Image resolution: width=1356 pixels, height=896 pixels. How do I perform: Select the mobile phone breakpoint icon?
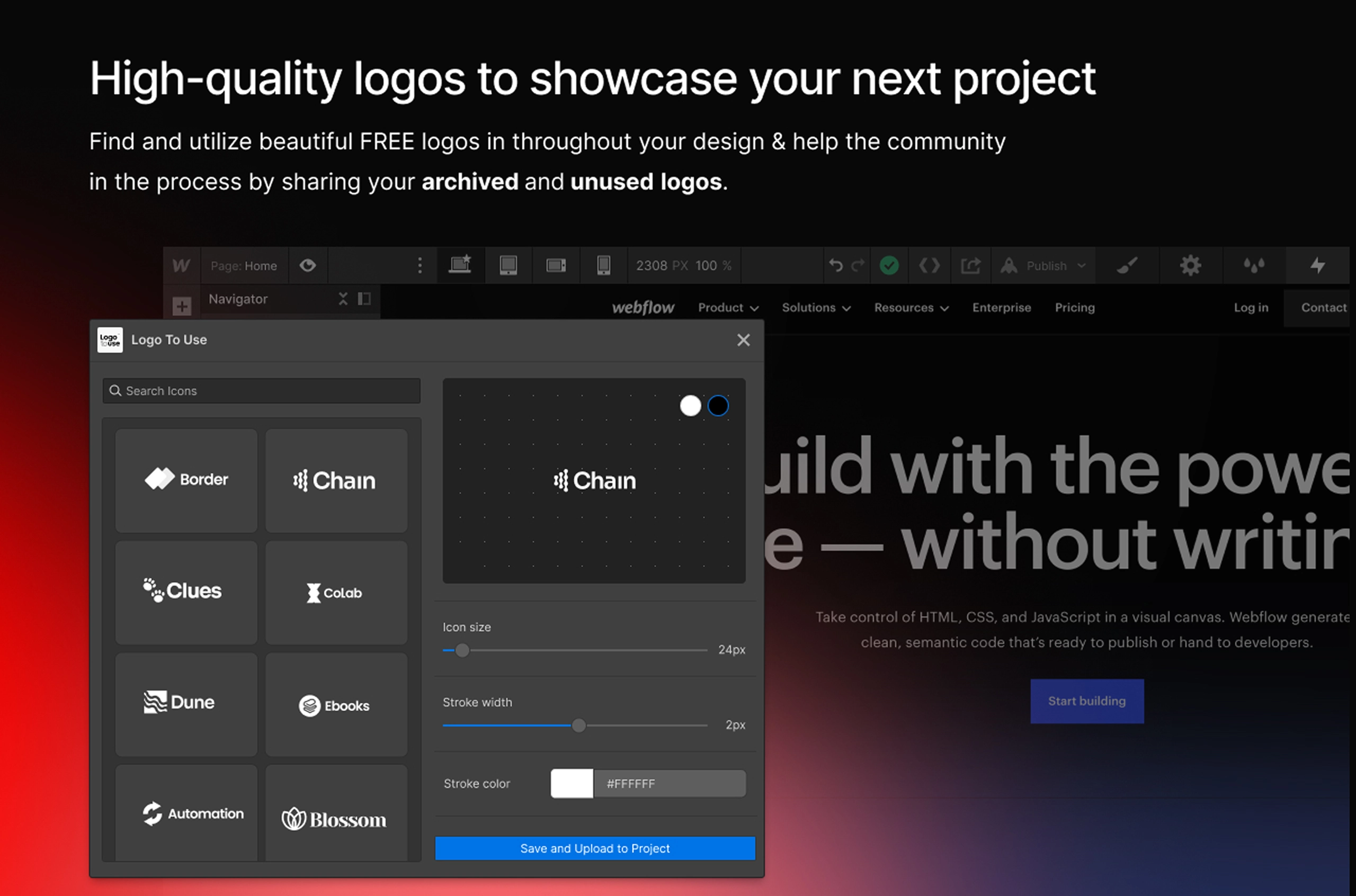[603, 265]
